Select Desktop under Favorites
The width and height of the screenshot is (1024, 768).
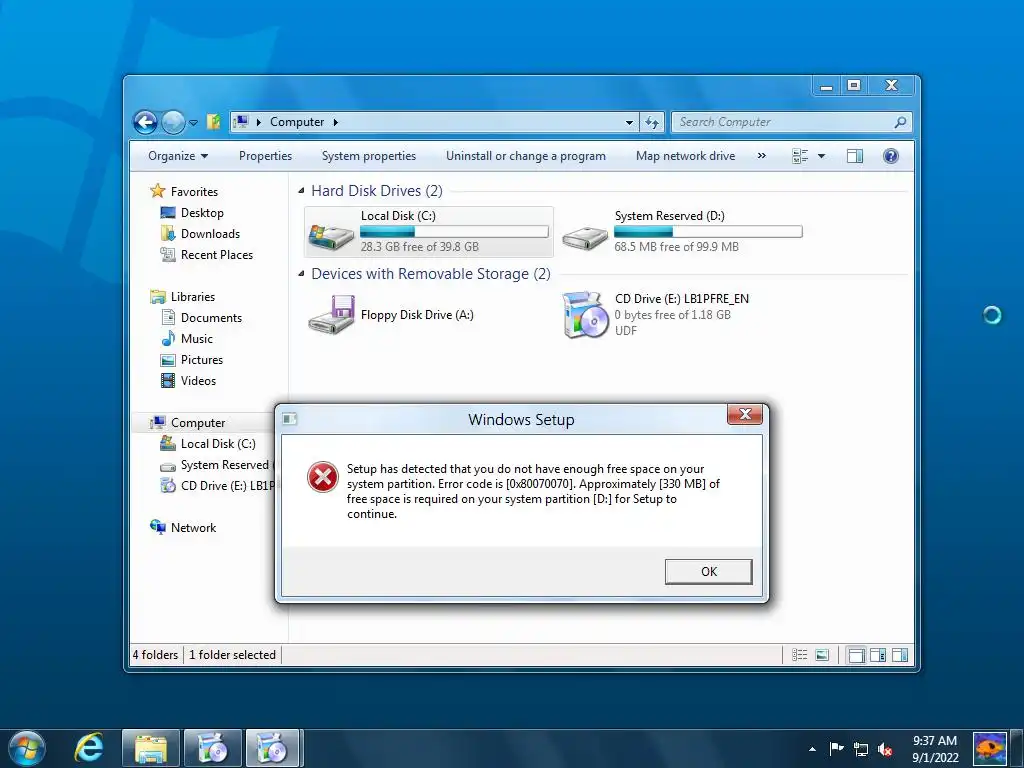pyautogui.click(x=202, y=213)
